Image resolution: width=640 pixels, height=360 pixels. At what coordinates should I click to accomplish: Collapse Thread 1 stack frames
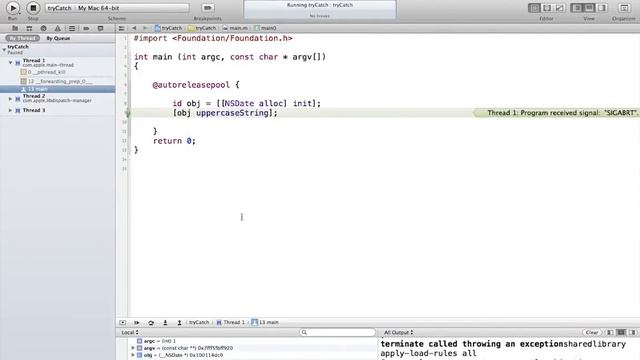point(10,62)
